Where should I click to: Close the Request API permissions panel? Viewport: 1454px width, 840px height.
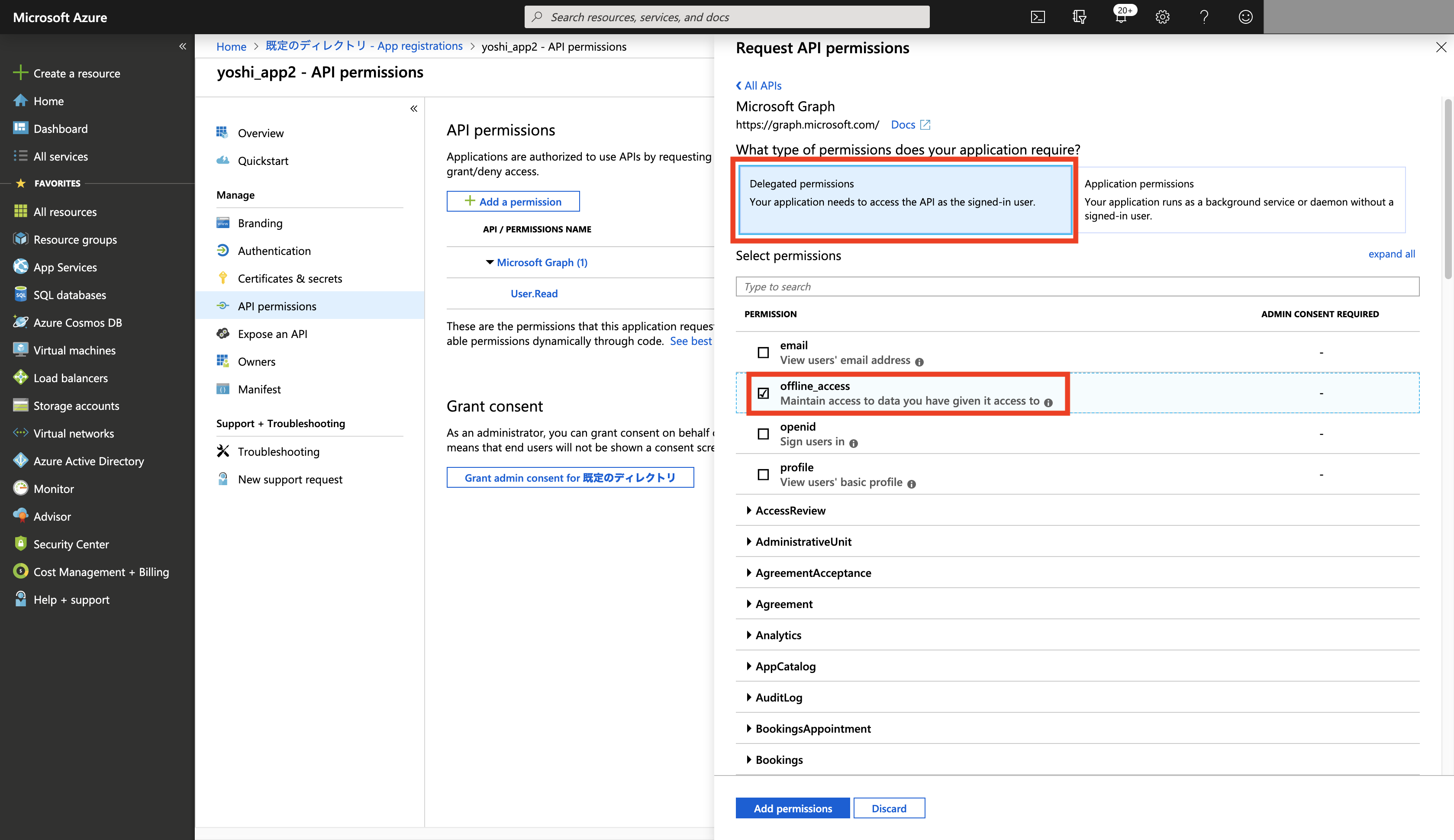(1441, 47)
